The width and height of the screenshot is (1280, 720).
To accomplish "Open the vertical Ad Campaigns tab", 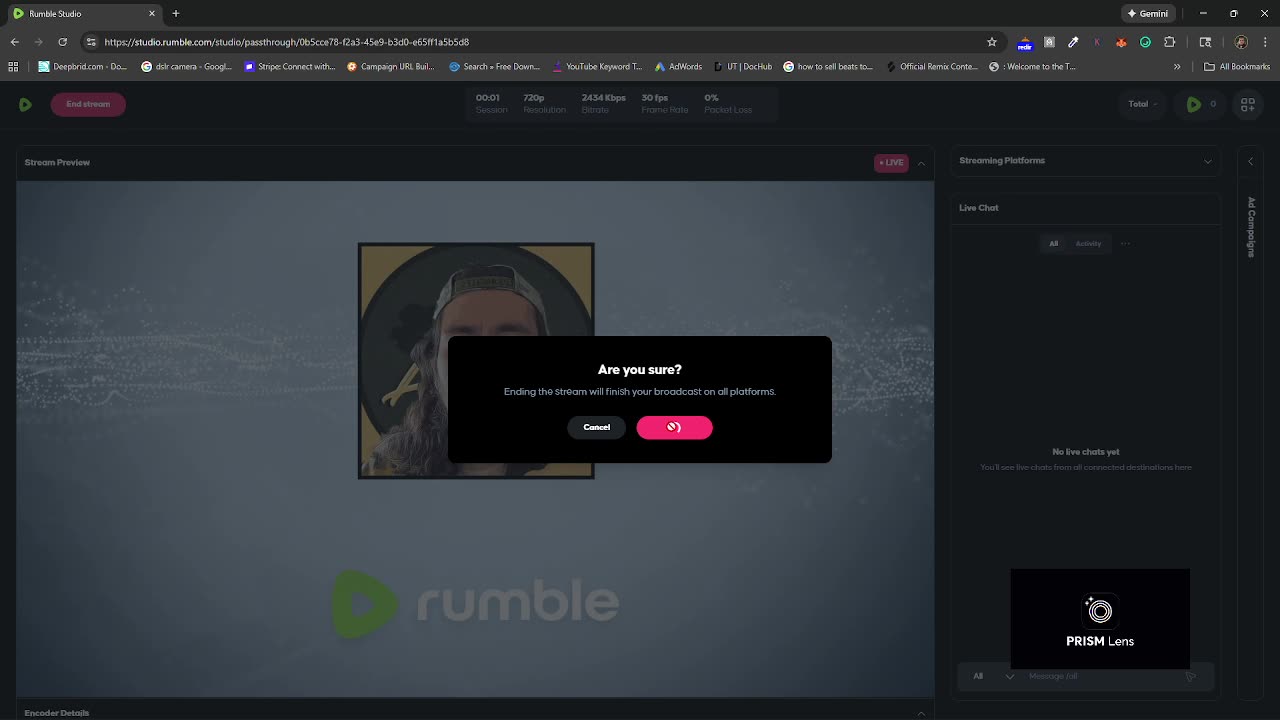I will (x=1250, y=227).
